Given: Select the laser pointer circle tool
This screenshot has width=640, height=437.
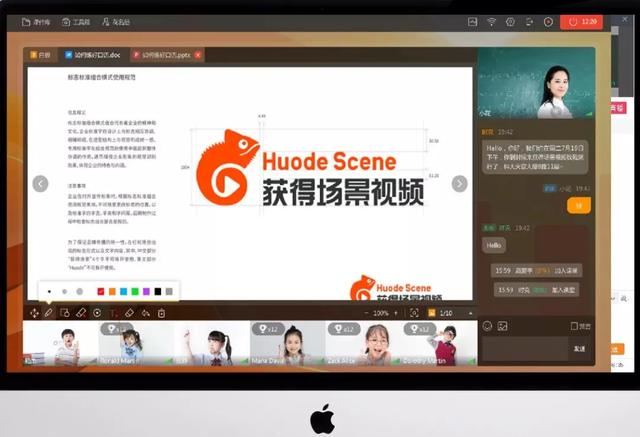Looking at the screenshot, I should 97,313.
